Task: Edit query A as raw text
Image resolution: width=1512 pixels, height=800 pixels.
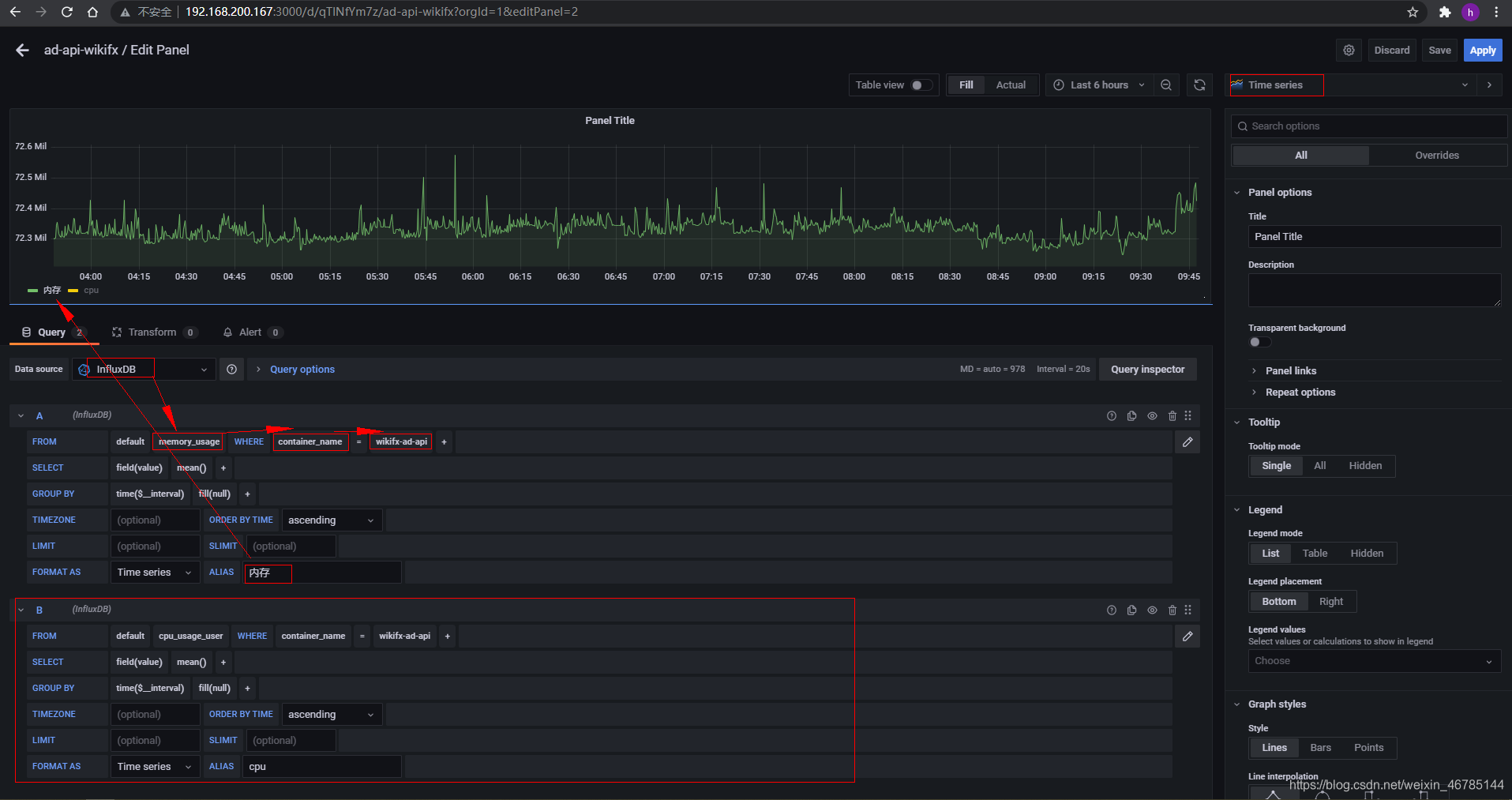Action: (1187, 442)
